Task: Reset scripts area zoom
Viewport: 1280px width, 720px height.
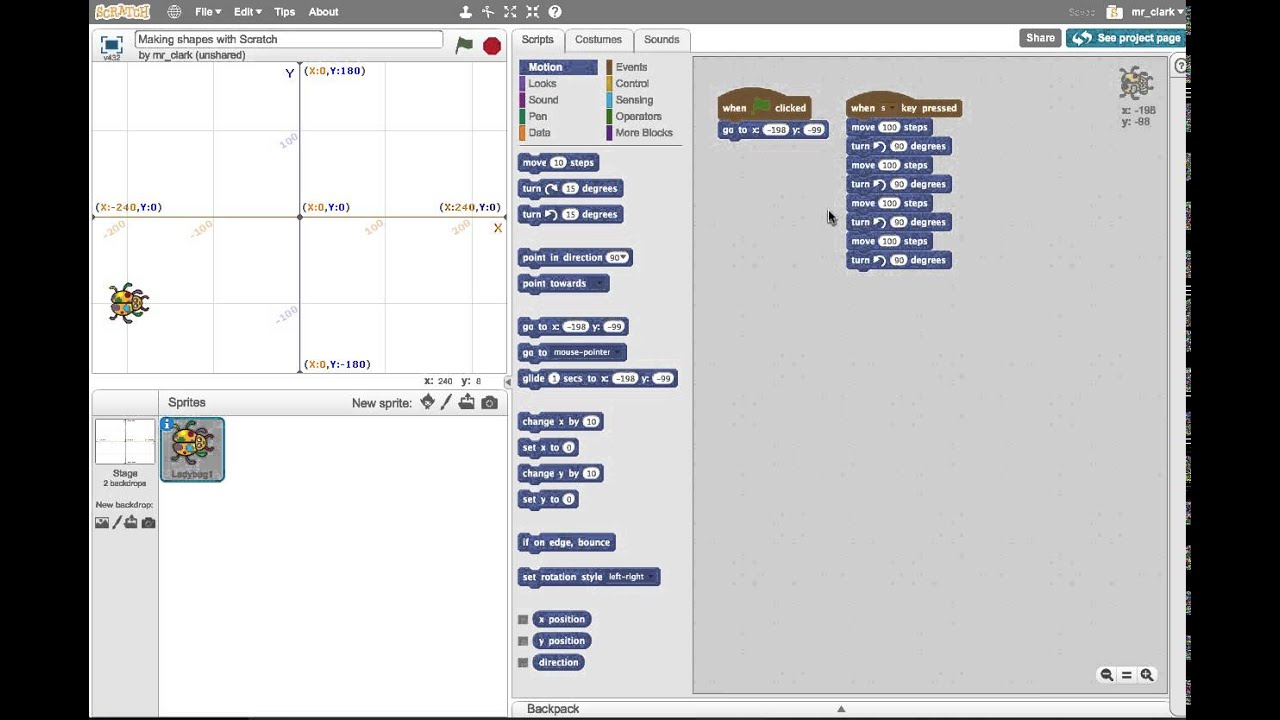Action: point(1127,675)
